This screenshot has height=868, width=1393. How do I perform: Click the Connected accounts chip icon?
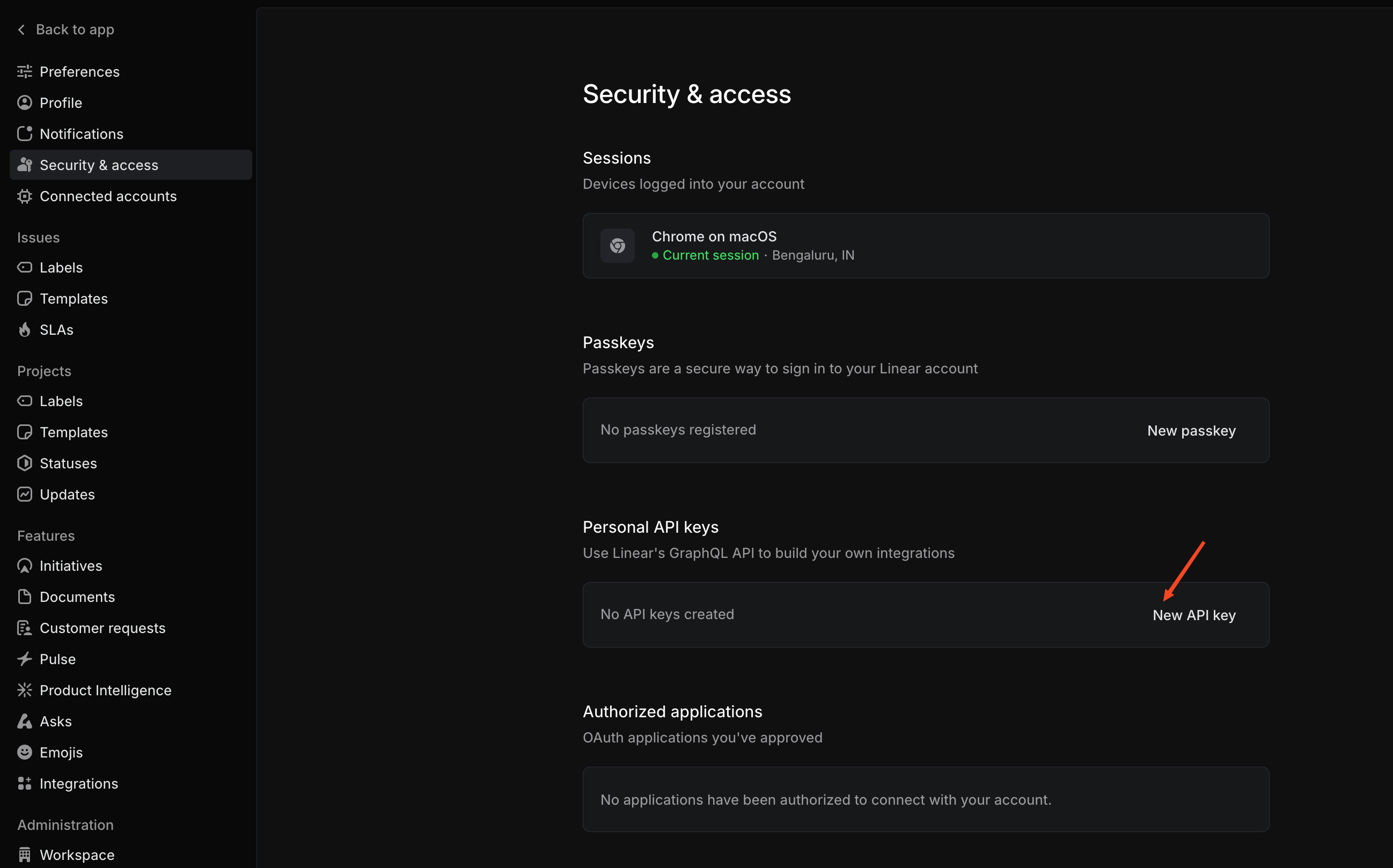tap(25, 196)
